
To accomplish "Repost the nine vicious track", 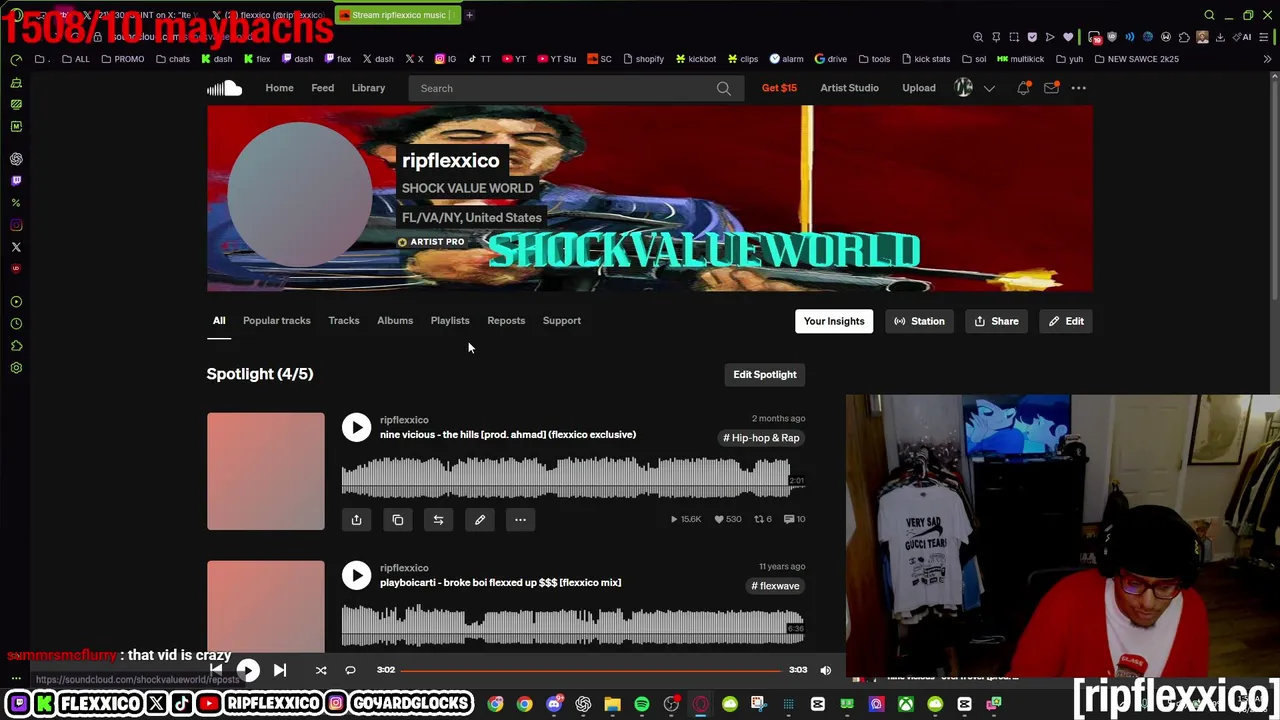I will 438,520.
